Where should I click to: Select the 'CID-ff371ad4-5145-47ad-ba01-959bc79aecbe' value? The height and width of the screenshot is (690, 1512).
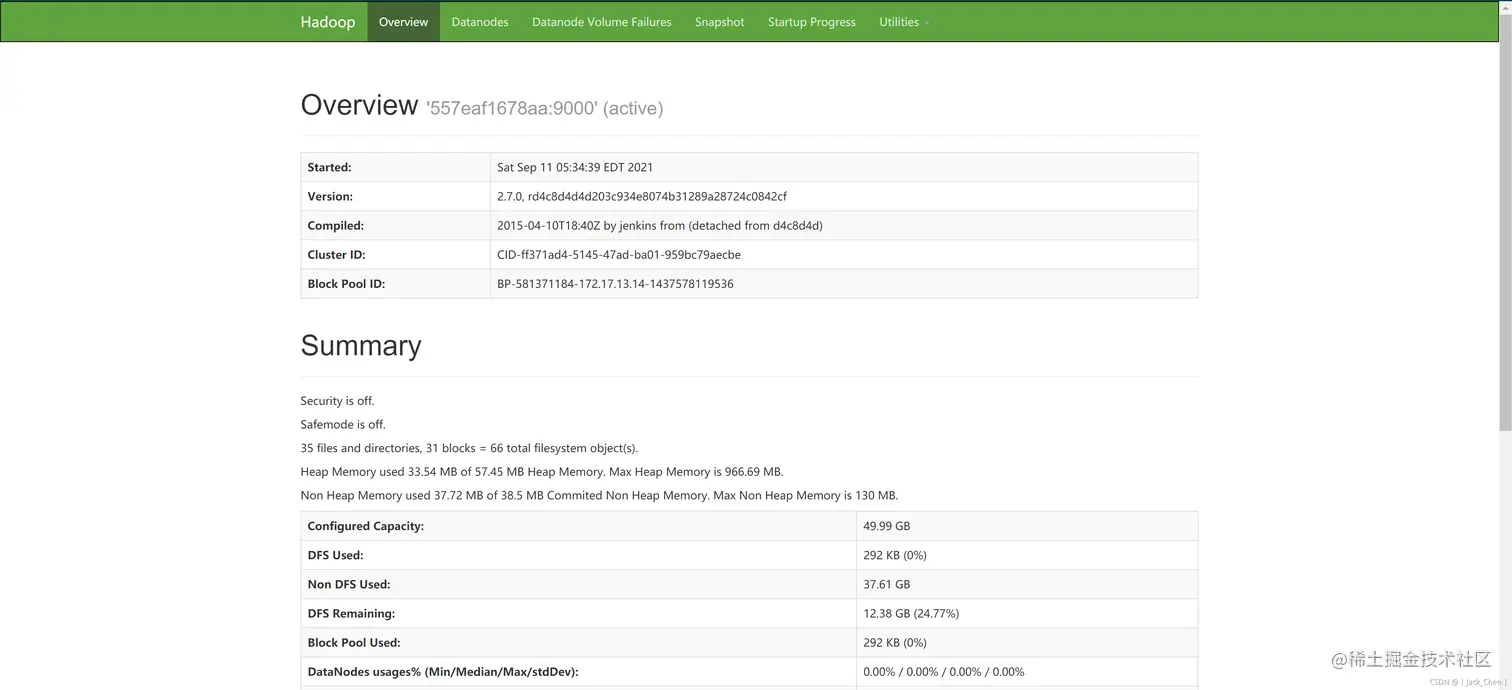pyautogui.click(x=619, y=254)
